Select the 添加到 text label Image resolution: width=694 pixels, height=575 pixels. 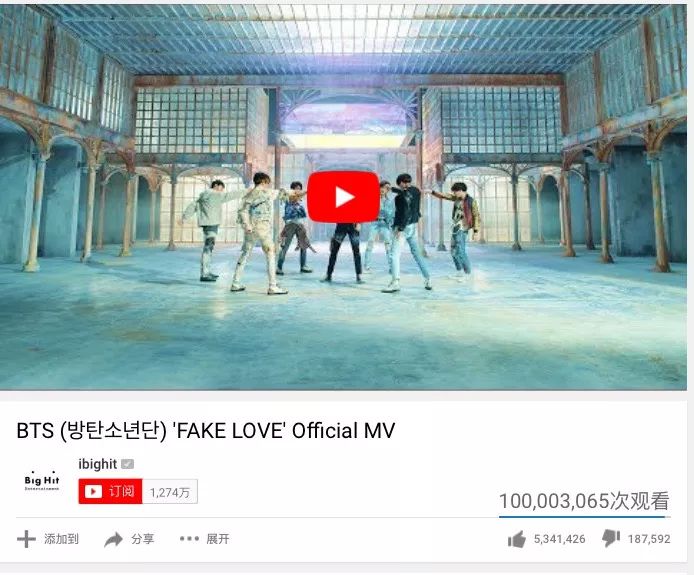pos(61,539)
